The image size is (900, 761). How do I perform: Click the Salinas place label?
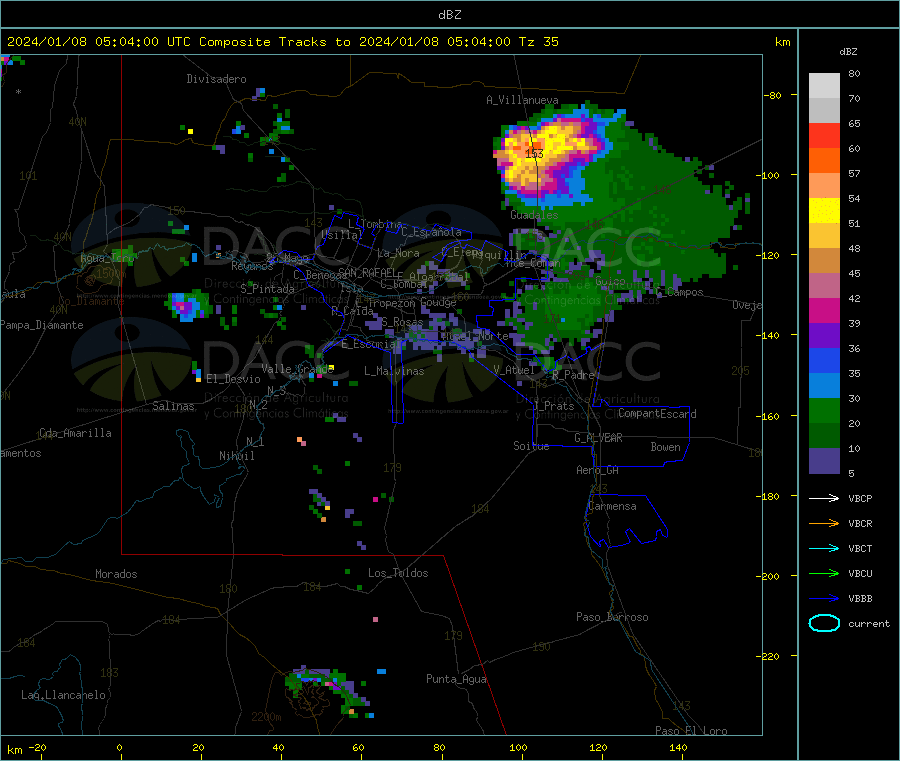pos(173,406)
